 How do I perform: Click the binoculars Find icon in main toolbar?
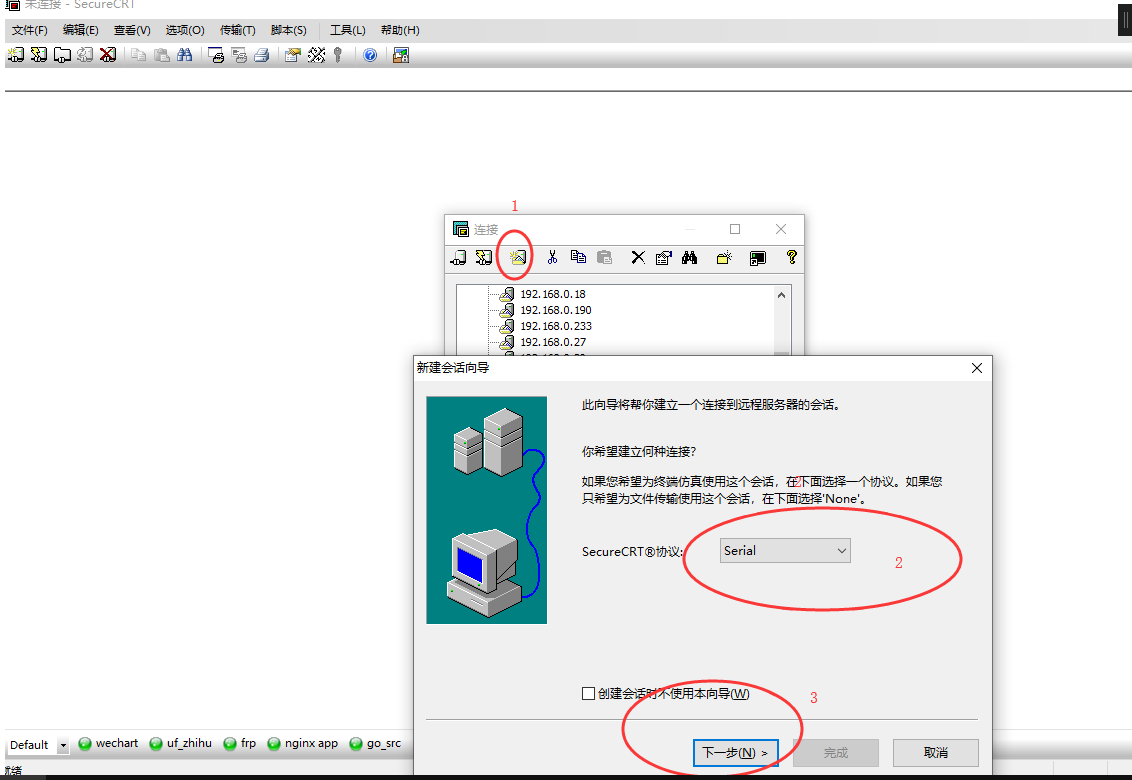tap(185, 55)
